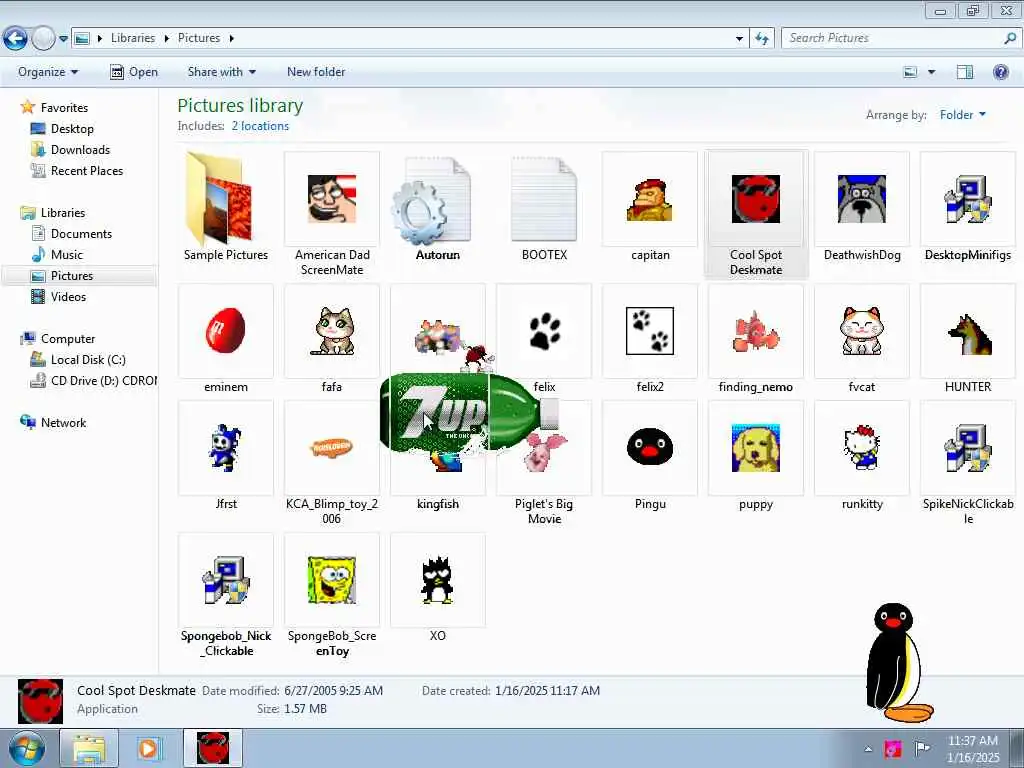Open Windows Media Player from taskbar

[x=149, y=748]
